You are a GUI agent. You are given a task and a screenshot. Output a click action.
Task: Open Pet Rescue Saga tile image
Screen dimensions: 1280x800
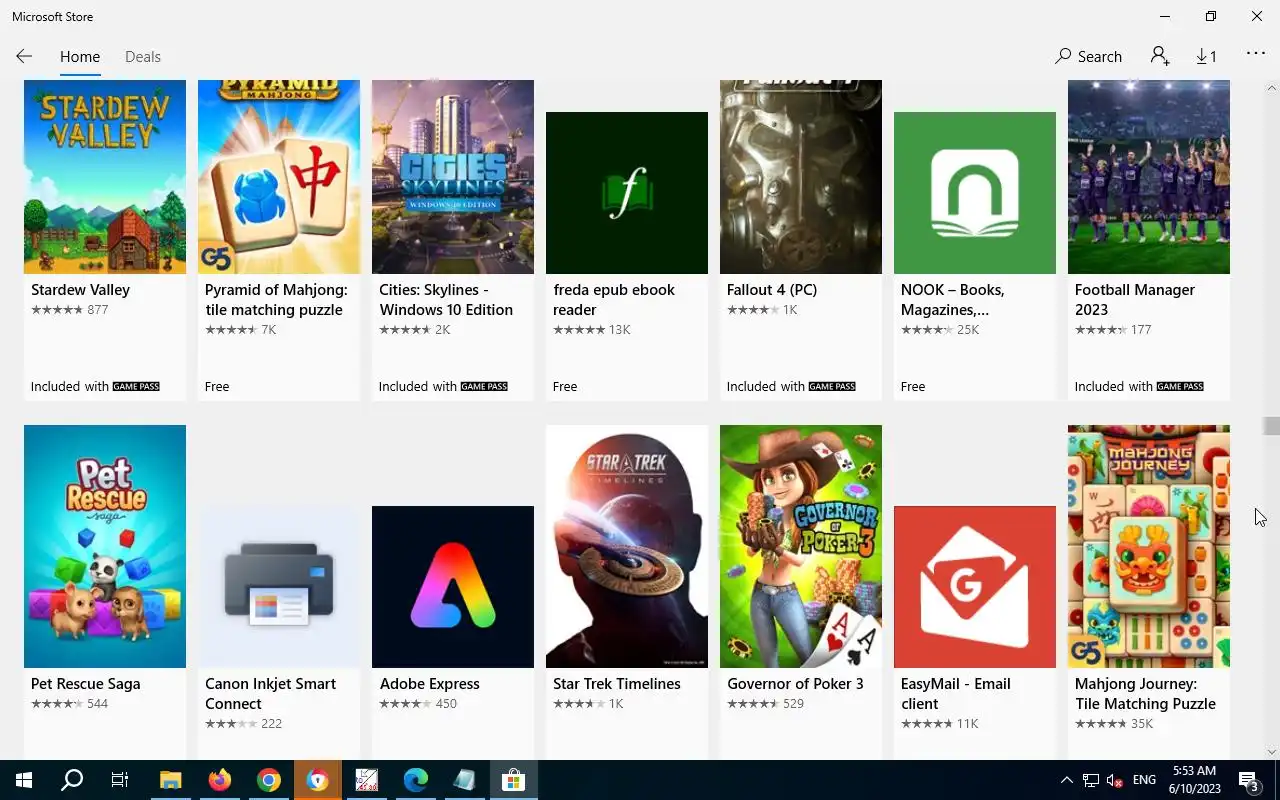(x=105, y=546)
